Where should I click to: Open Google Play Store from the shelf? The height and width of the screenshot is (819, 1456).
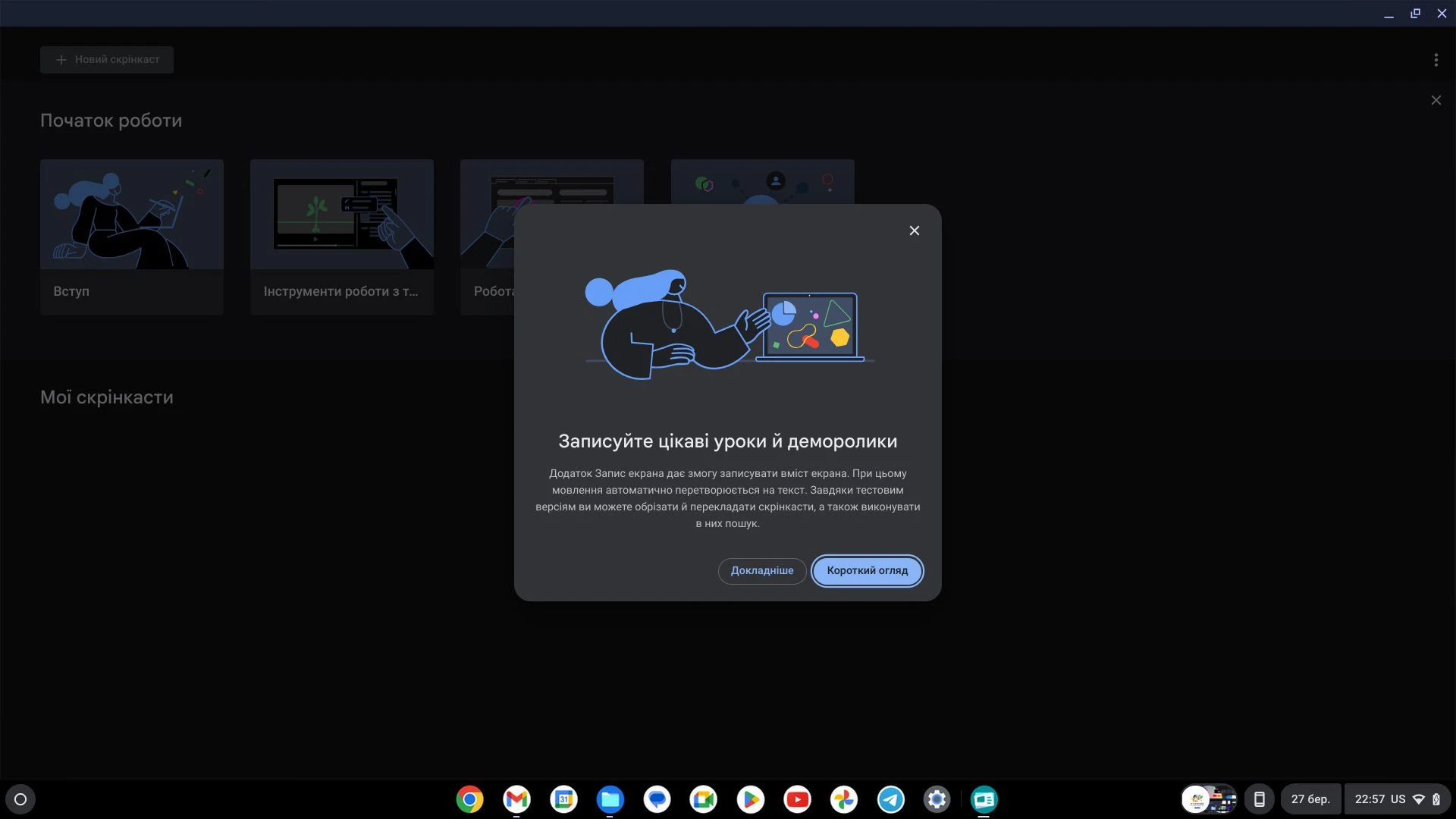(x=750, y=799)
